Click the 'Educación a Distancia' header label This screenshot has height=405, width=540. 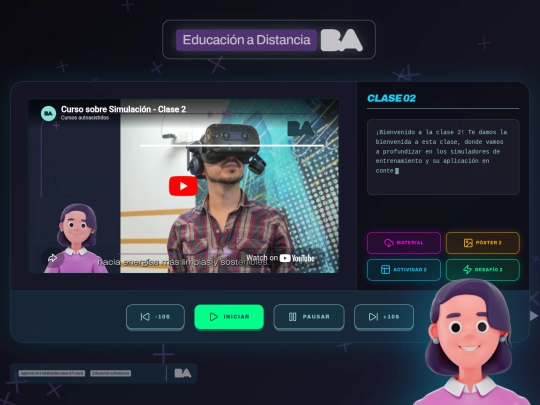tap(246, 40)
